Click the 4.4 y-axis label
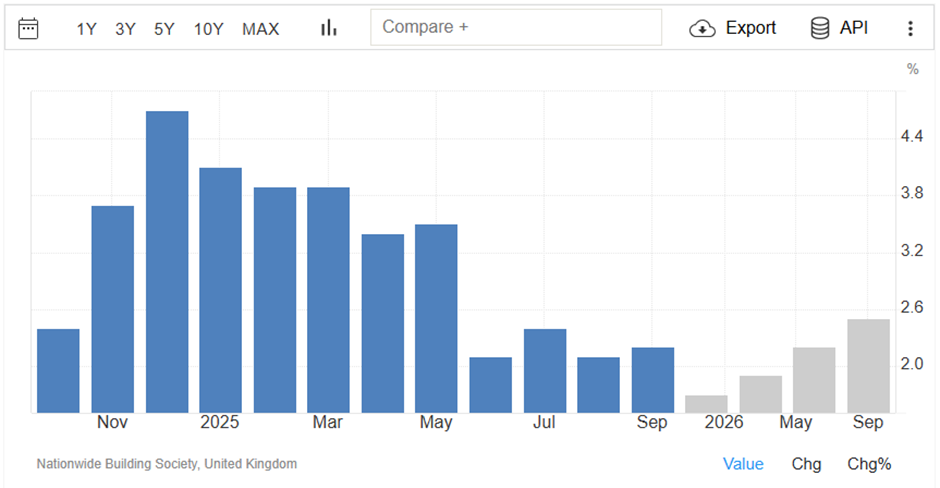Viewport: 940px width, 488px height. point(912,136)
